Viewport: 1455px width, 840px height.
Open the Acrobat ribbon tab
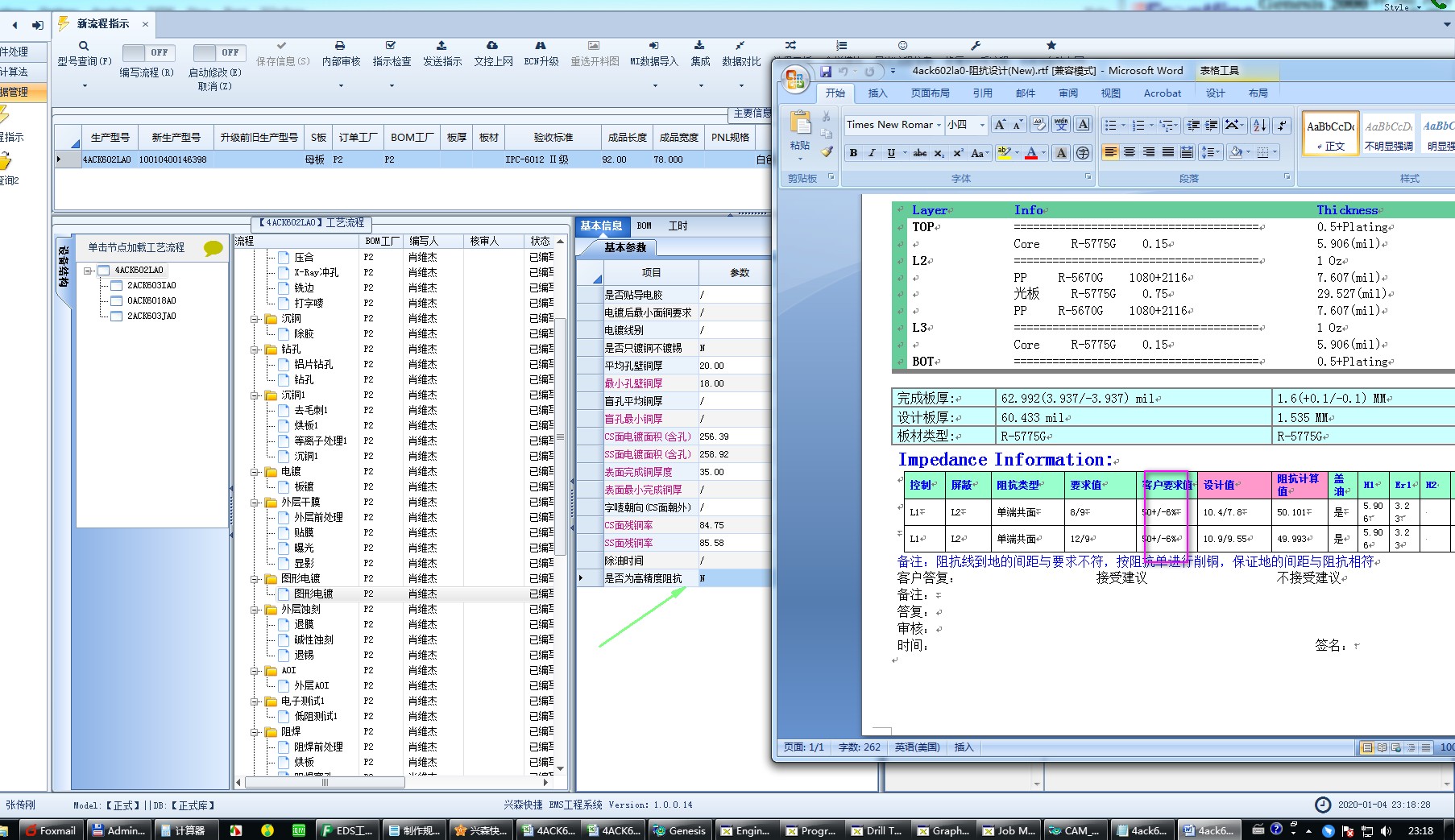click(1163, 93)
